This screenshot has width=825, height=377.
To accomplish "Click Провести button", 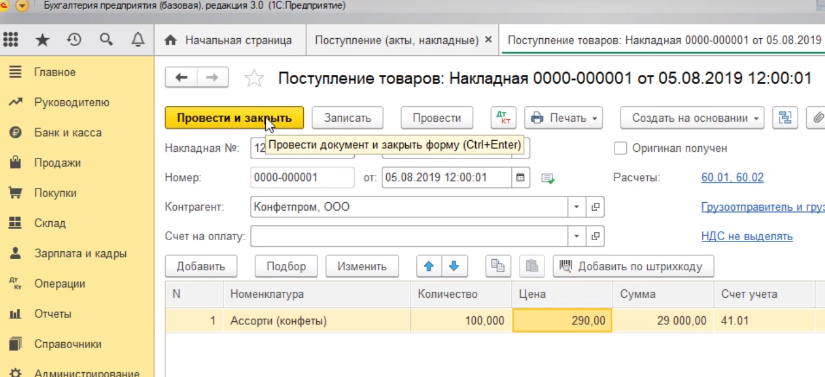I will (x=437, y=118).
